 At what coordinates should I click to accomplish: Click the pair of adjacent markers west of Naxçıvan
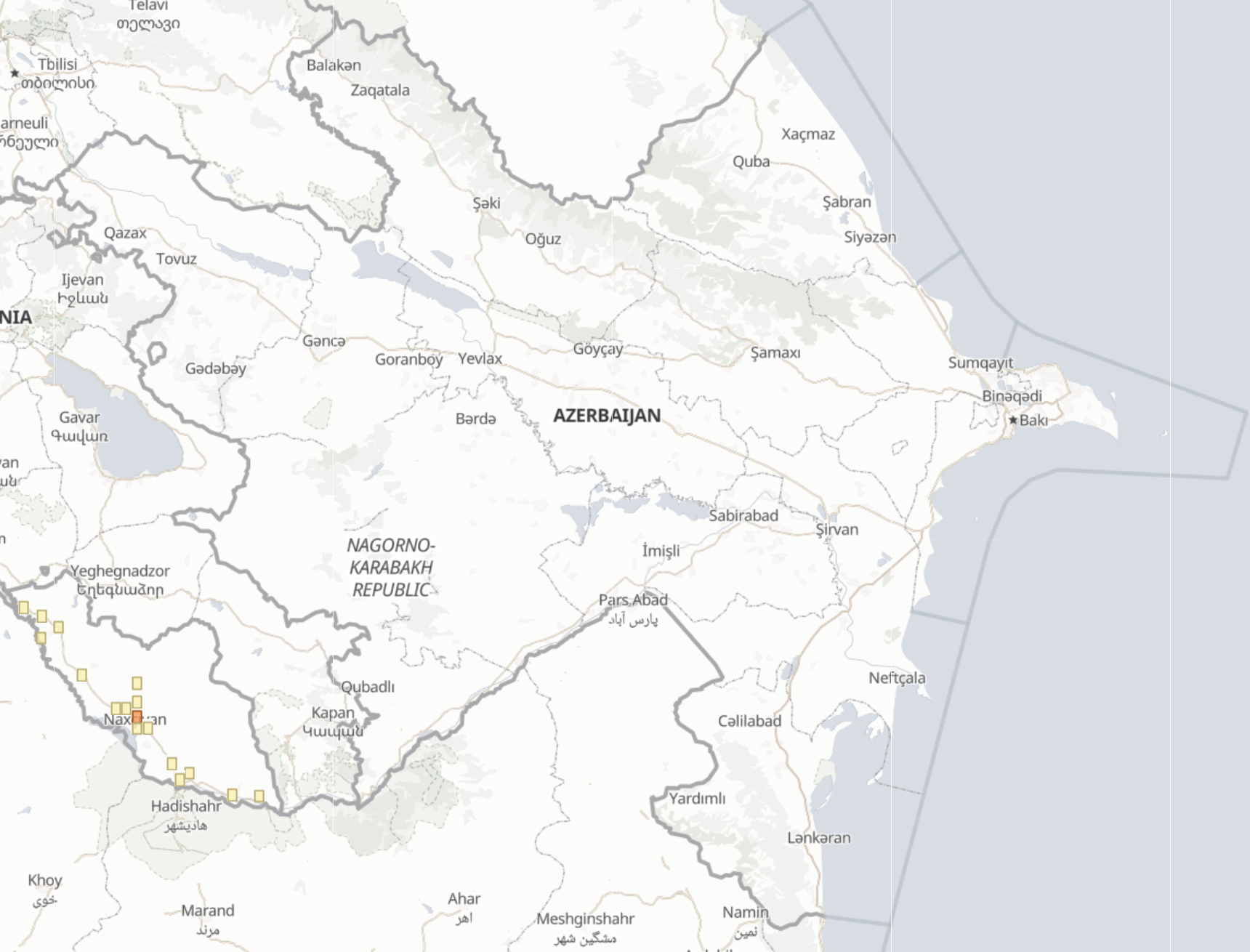click(x=120, y=709)
